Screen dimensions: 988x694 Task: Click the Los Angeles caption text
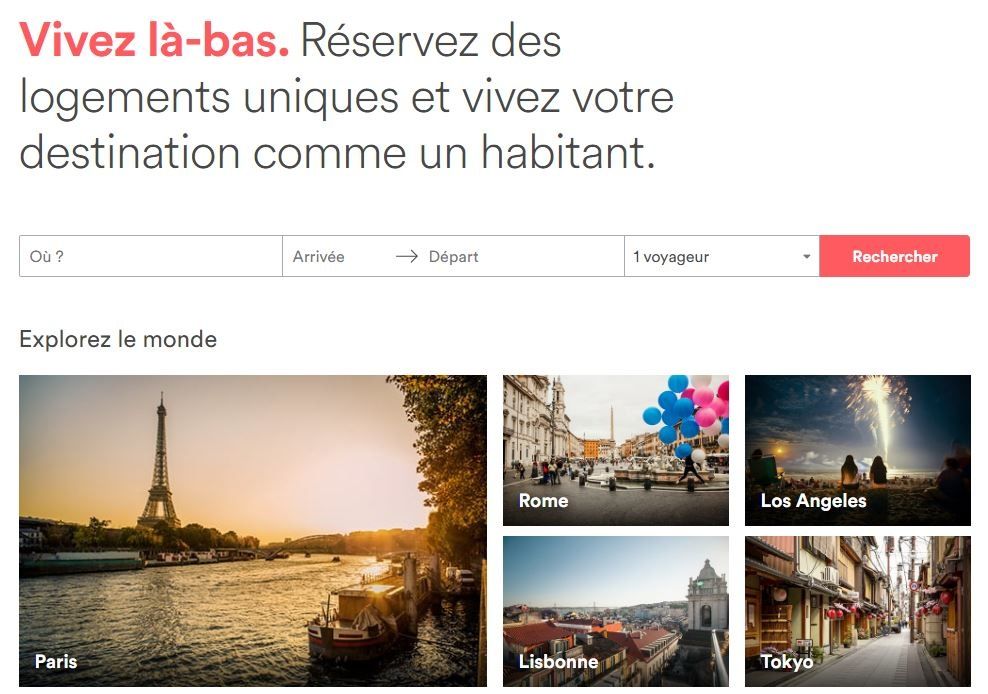tap(813, 500)
